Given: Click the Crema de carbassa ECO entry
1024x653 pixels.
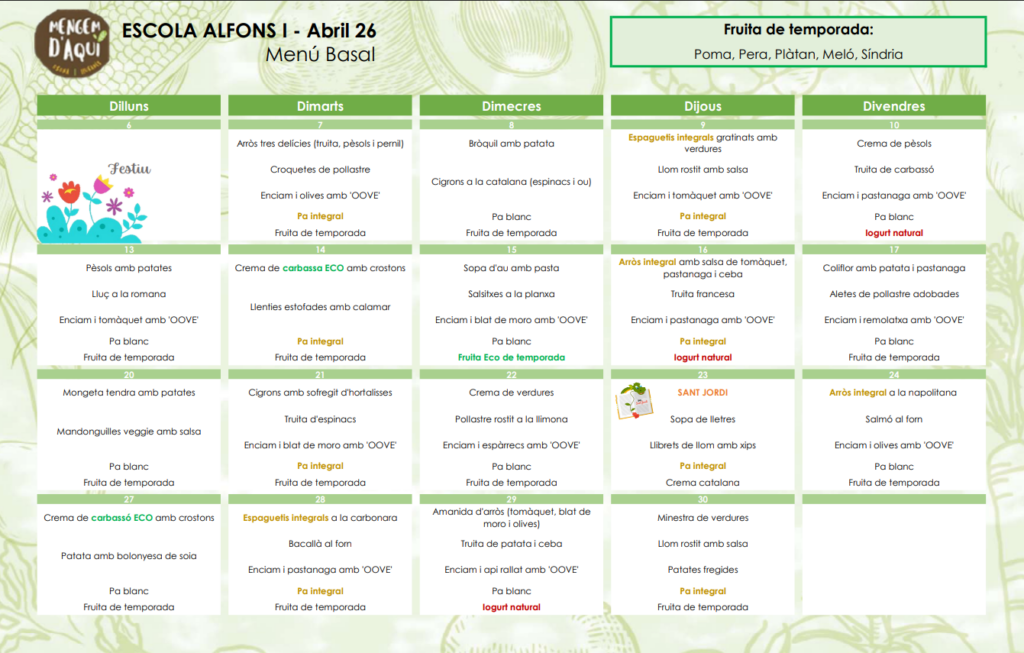Looking at the screenshot, I should (x=320, y=268).
